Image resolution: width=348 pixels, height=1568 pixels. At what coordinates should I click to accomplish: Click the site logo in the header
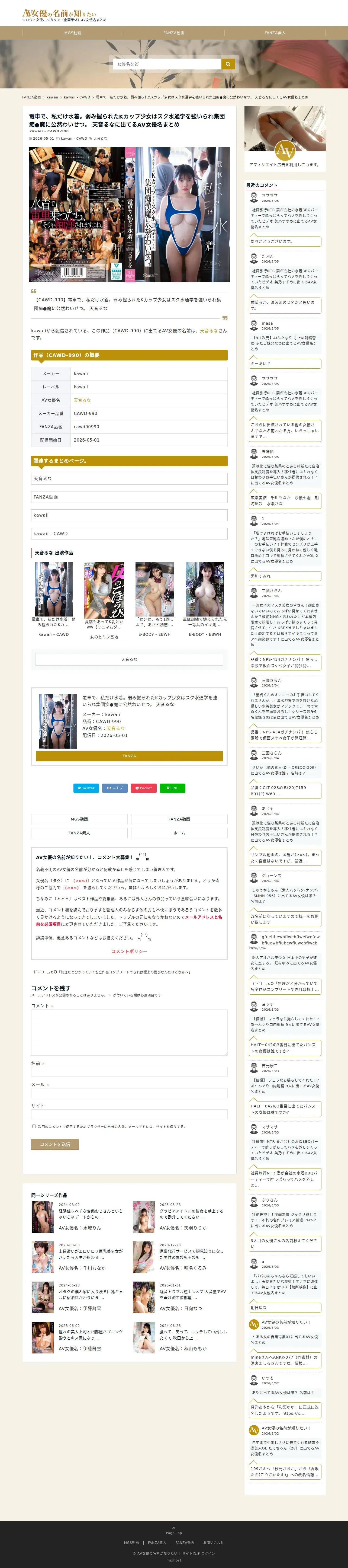(60, 13)
